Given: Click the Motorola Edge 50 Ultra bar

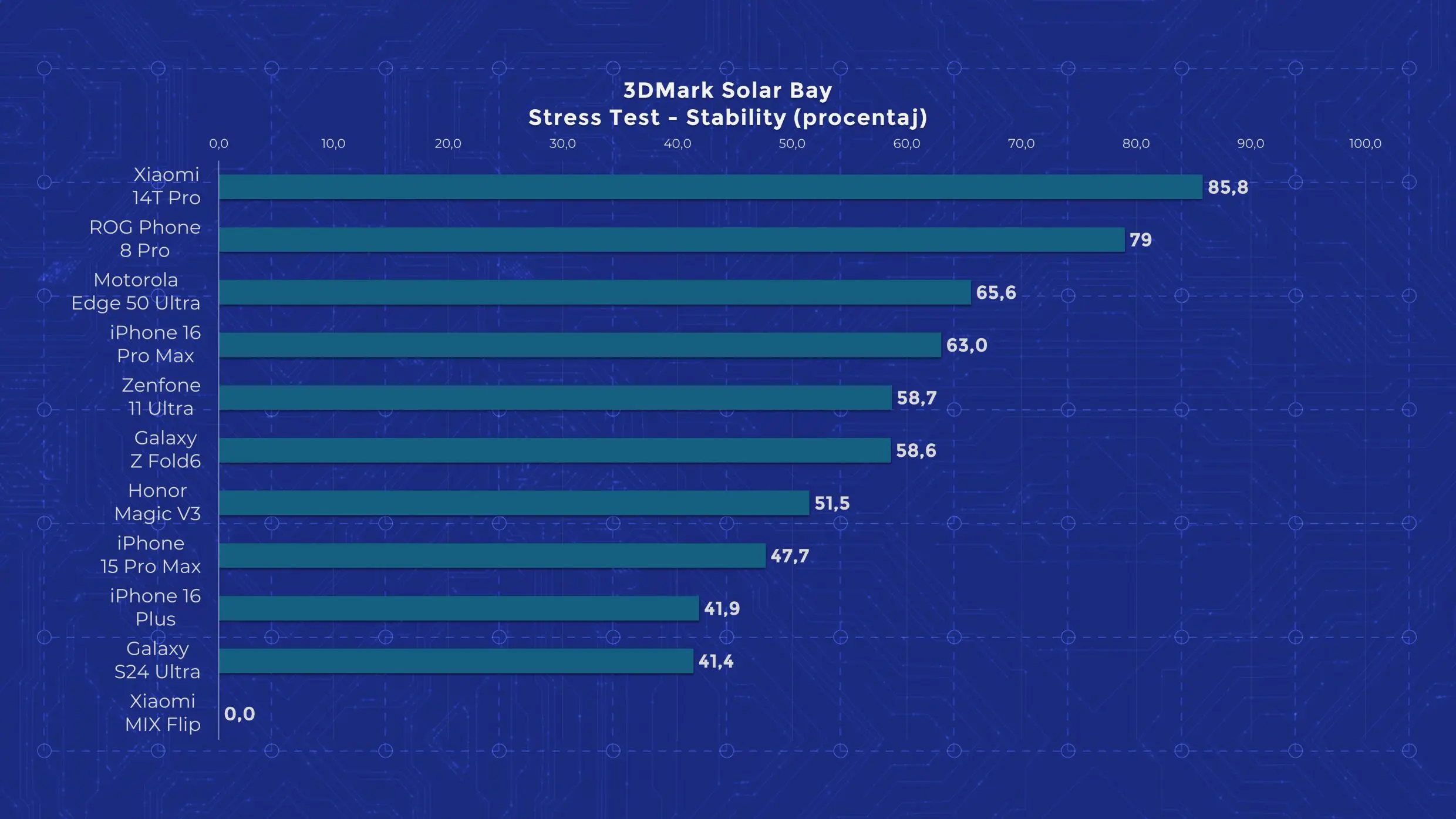Looking at the screenshot, I should tap(595, 292).
